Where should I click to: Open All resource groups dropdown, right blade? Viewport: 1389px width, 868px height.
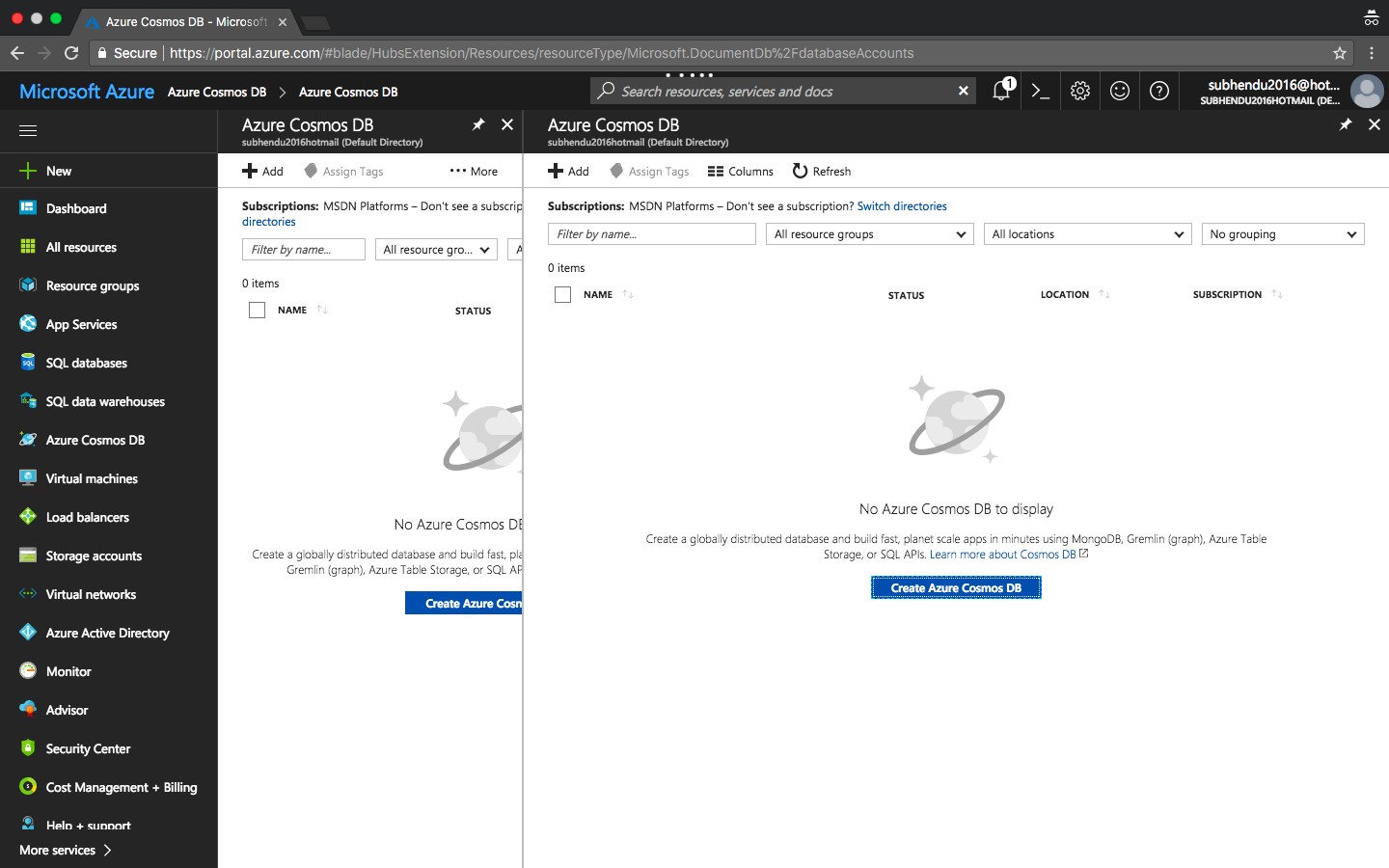click(870, 234)
